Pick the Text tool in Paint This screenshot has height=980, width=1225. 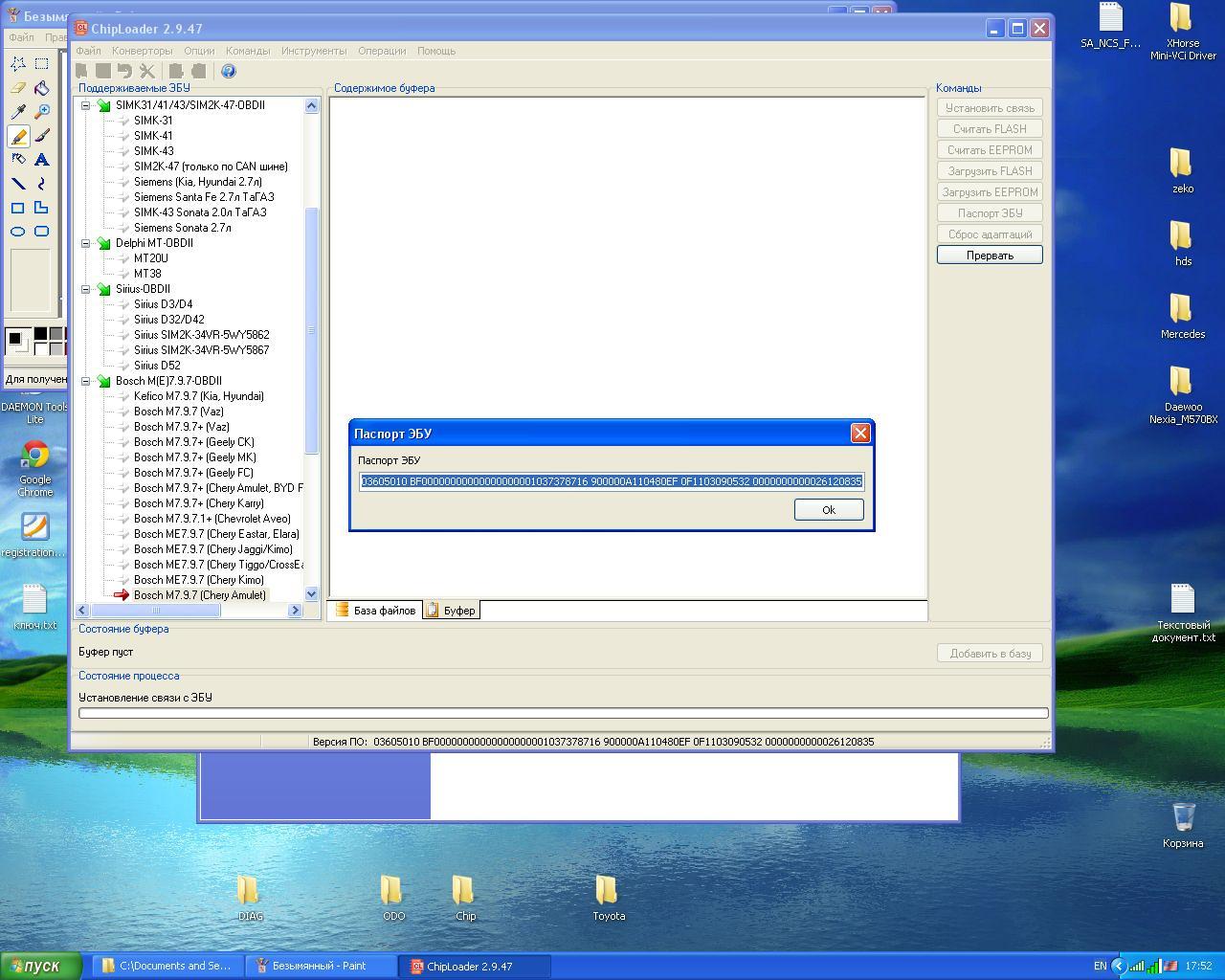[x=41, y=160]
